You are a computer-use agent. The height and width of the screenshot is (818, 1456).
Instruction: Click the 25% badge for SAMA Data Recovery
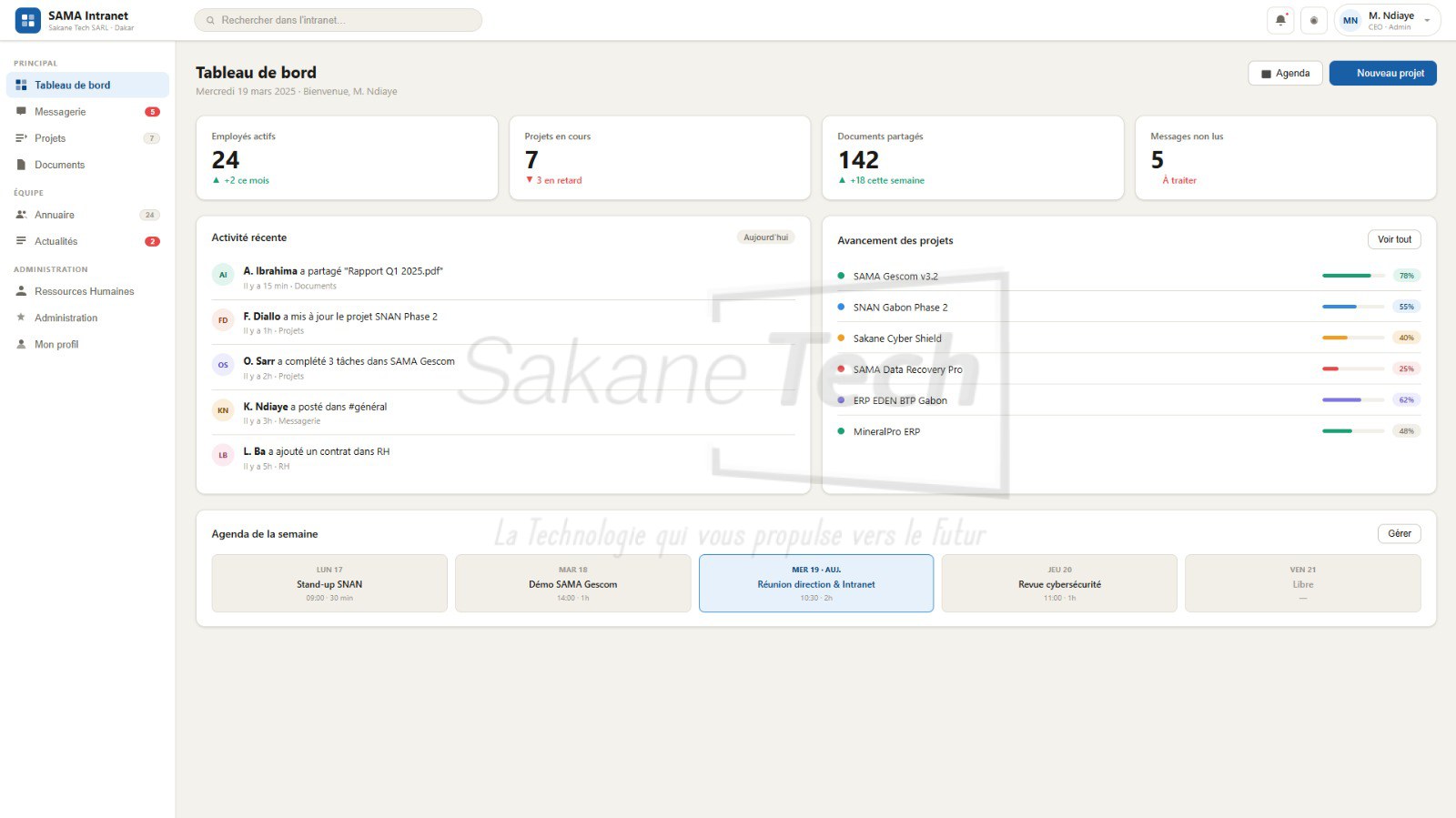pyautogui.click(x=1407, y=369)
